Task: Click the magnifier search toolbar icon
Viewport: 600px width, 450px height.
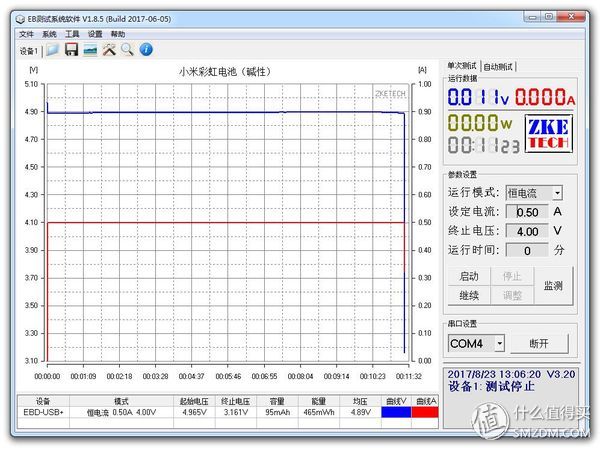Action: [127, 50]
